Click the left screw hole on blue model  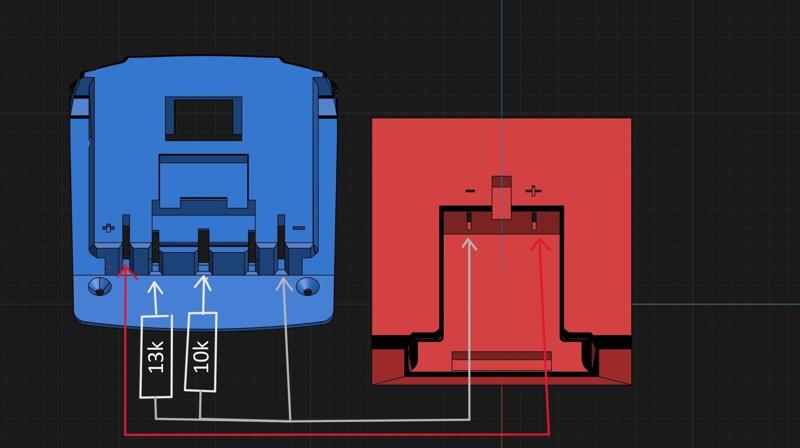pos(99,286)
